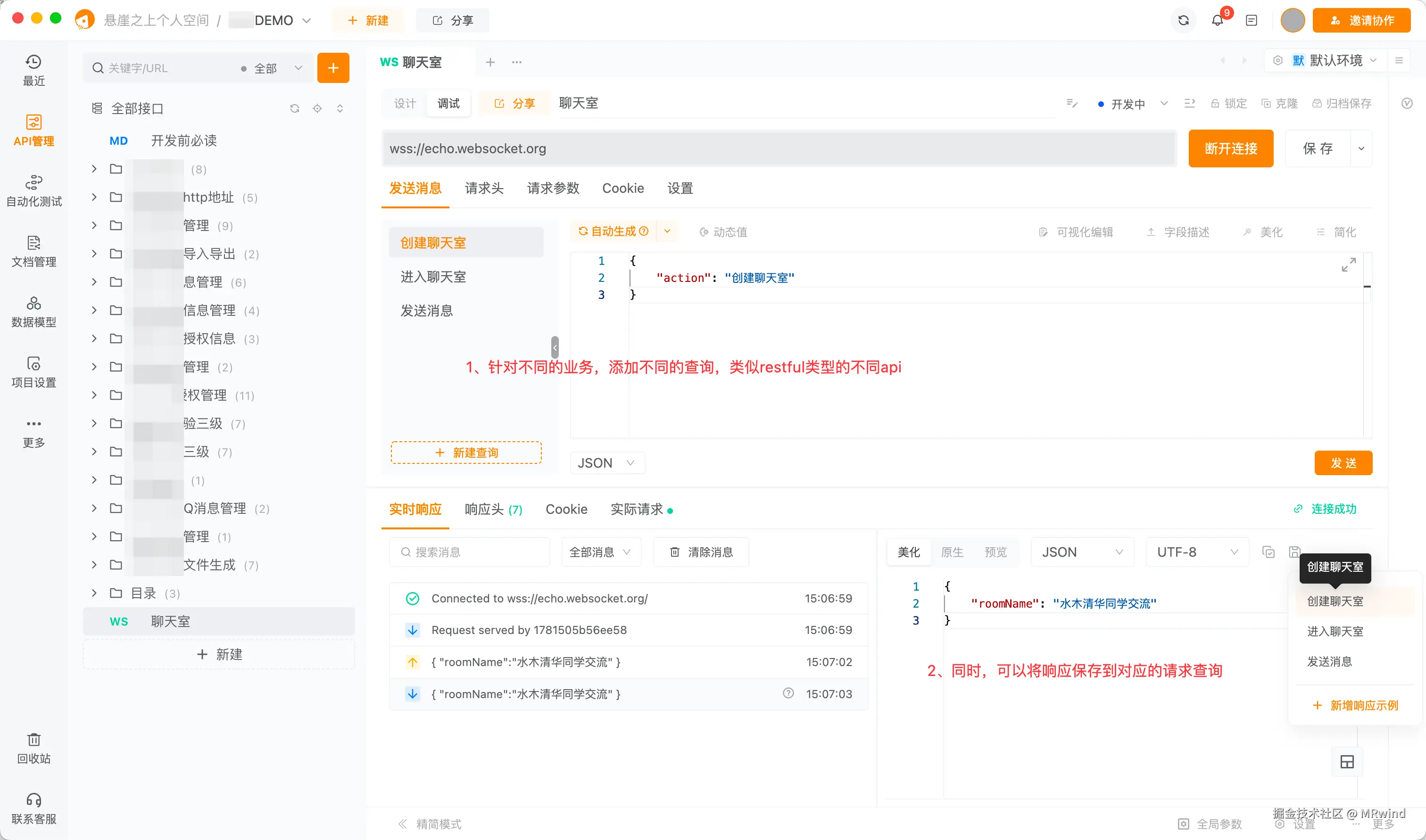Switch to 设计 mode
The width and height of the screenshot is (1426, 840).
tap(405, 103)
